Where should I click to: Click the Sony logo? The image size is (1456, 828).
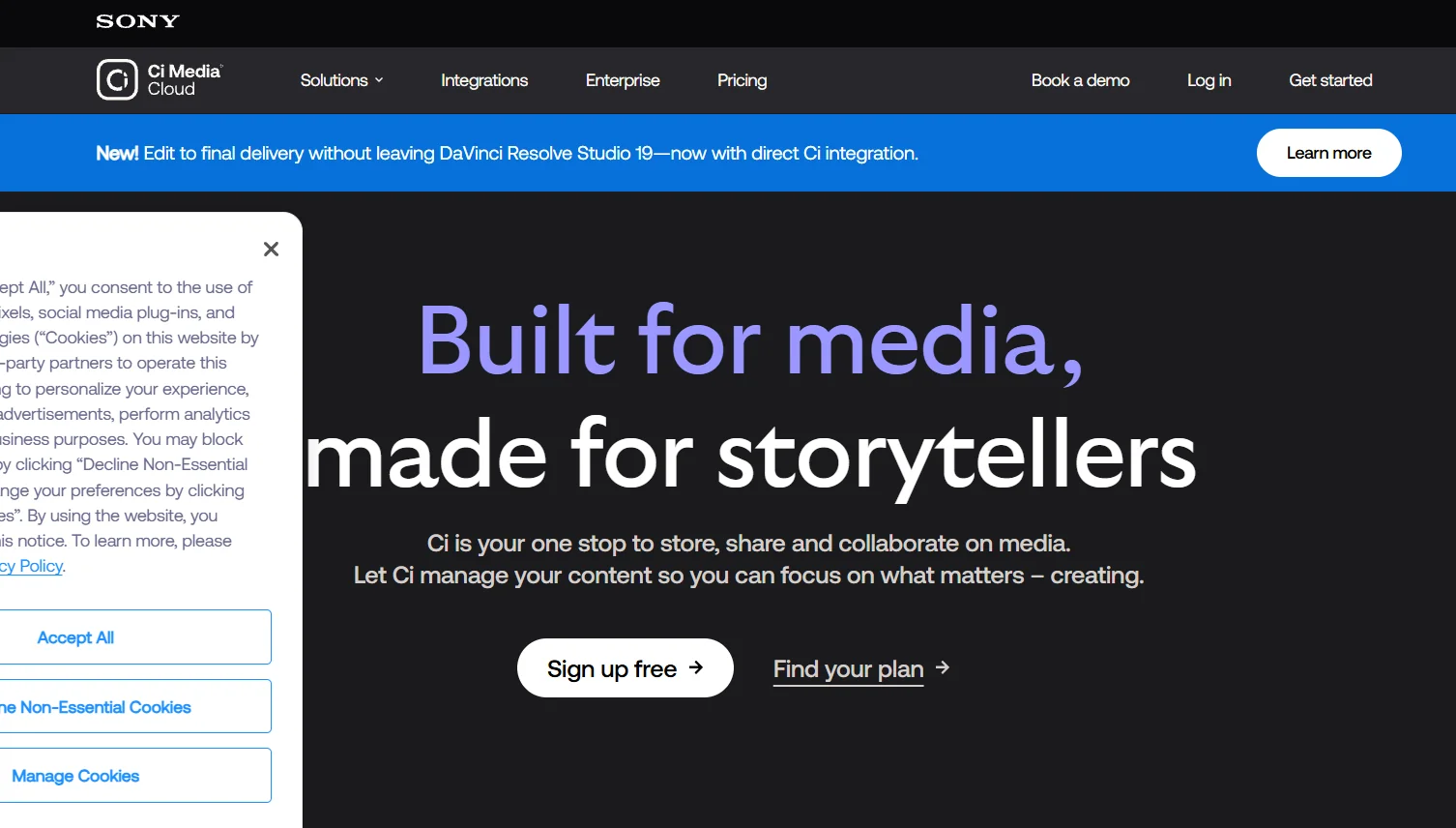click(136, 21)
